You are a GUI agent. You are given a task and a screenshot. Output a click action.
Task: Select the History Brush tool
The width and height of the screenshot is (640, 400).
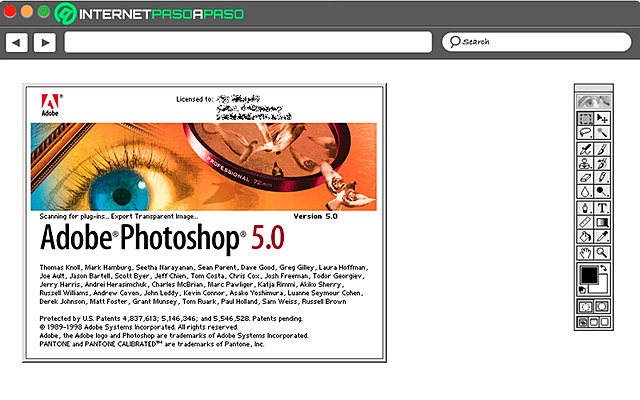click(x=602, y=163)
